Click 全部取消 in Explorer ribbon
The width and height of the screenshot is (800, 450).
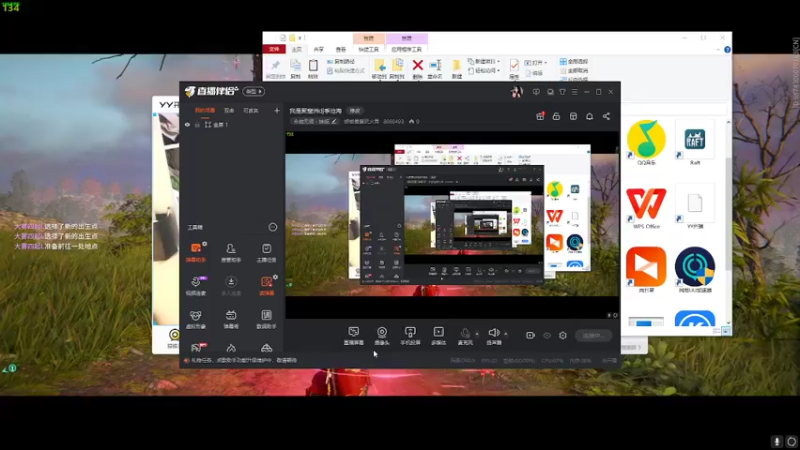(x=574, y=70)
